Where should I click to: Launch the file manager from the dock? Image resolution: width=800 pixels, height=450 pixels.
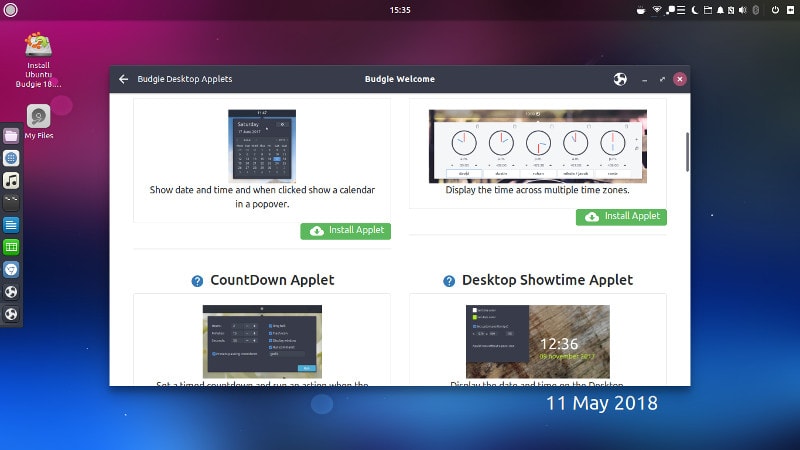[11, 136]
